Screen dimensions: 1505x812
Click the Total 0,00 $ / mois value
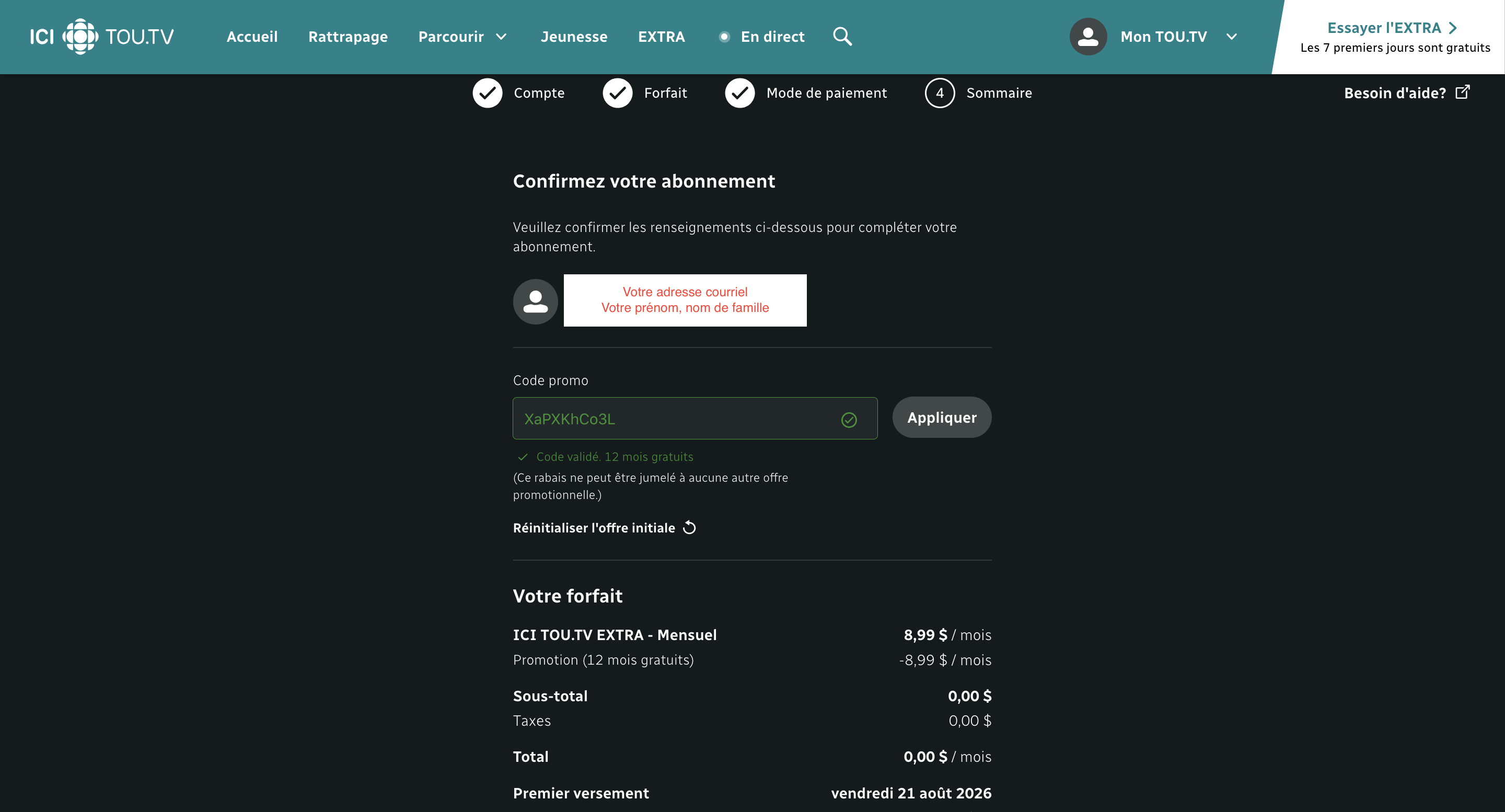point(947,757)
